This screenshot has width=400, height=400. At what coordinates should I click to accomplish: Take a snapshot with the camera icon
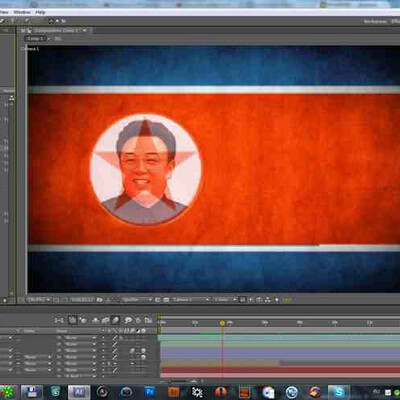point(99,300)
